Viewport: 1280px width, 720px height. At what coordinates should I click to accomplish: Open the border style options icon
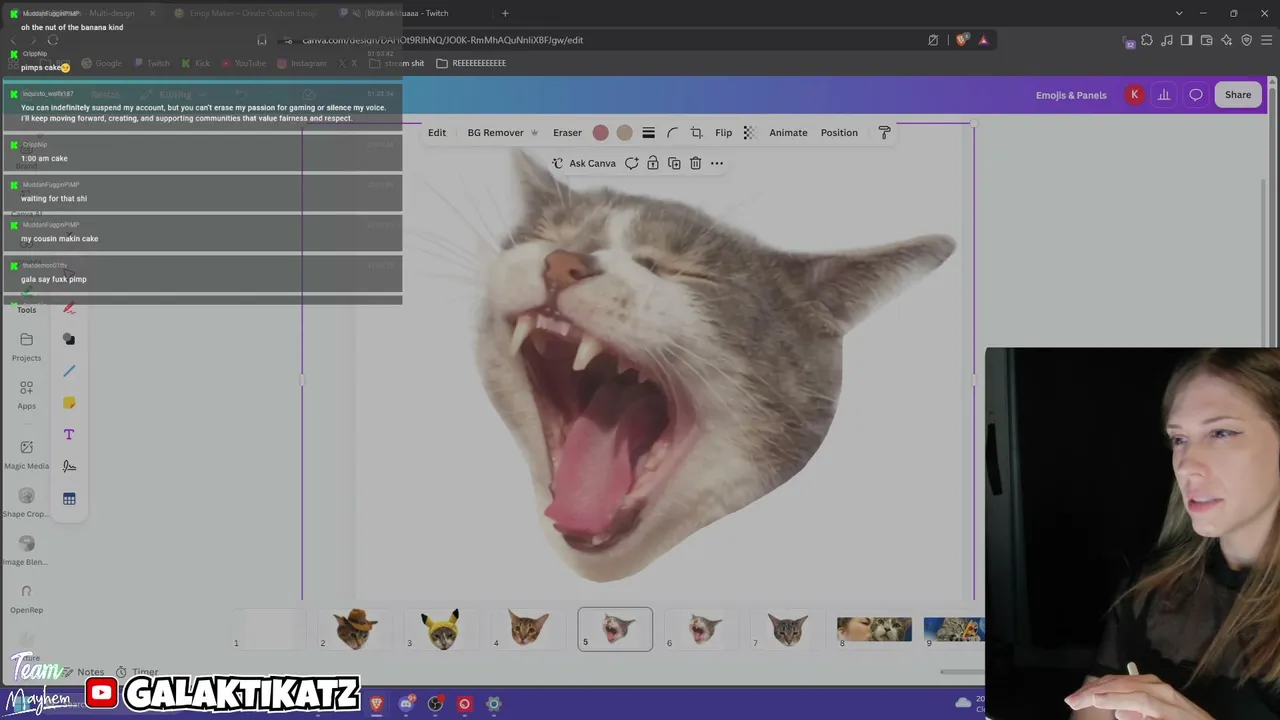tap(648, 133)
